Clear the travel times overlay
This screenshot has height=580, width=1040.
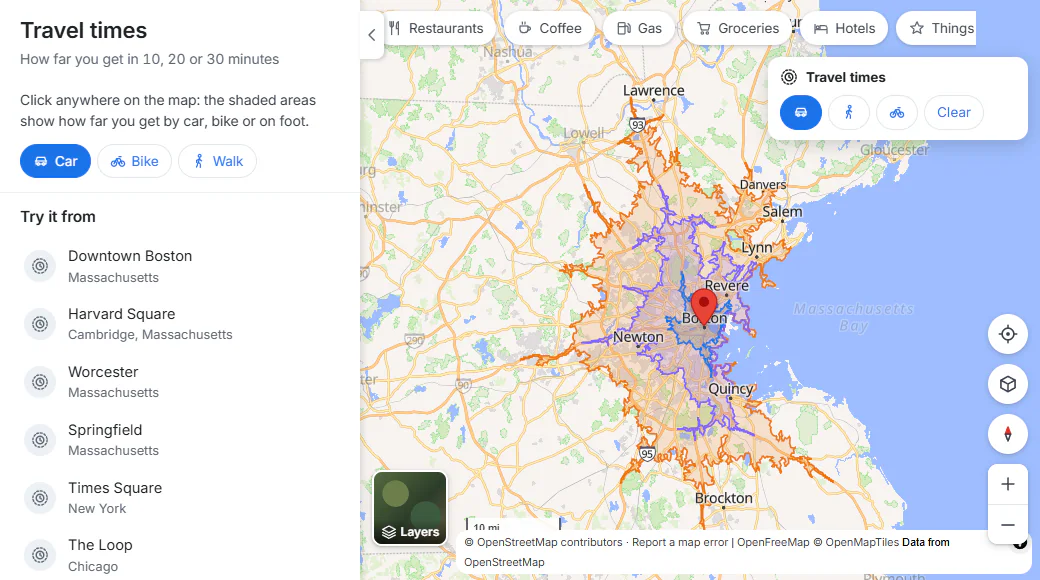coord(954,112)
